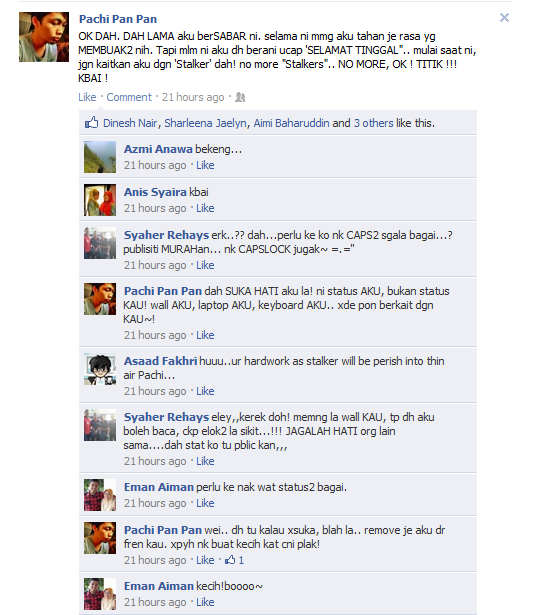Open Dinesh Nair's profile
The height and width of the screenshot is (615, 551).
tap(130, 123)
